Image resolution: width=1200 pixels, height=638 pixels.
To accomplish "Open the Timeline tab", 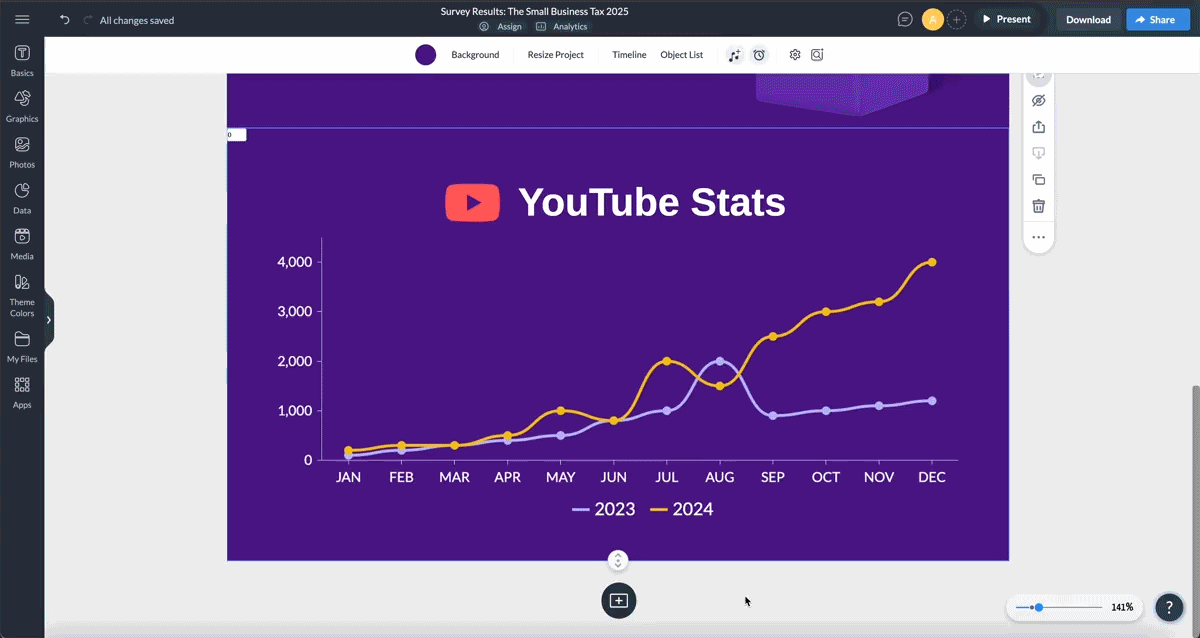I will [629, 55].
